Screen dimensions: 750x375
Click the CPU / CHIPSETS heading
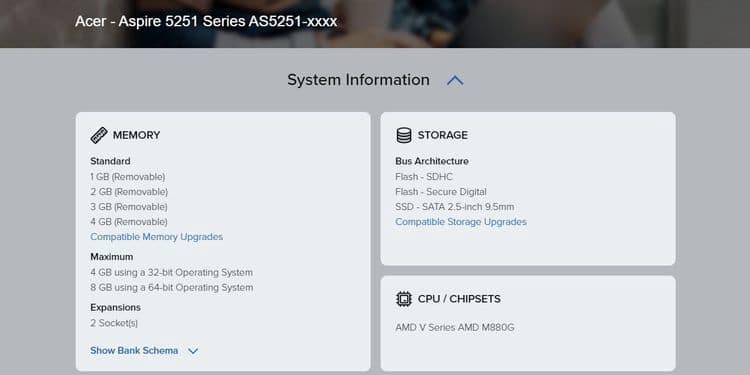coord(459,299)
